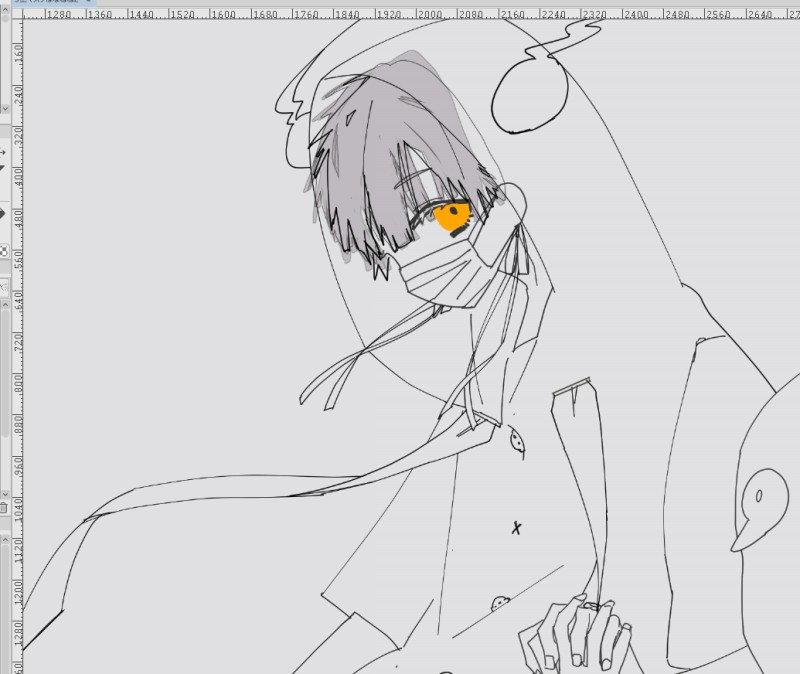This screenshot has width=800, height=674.
Task: Click the top panel's scroll-up arrow
Action: [x=5, y=9]
